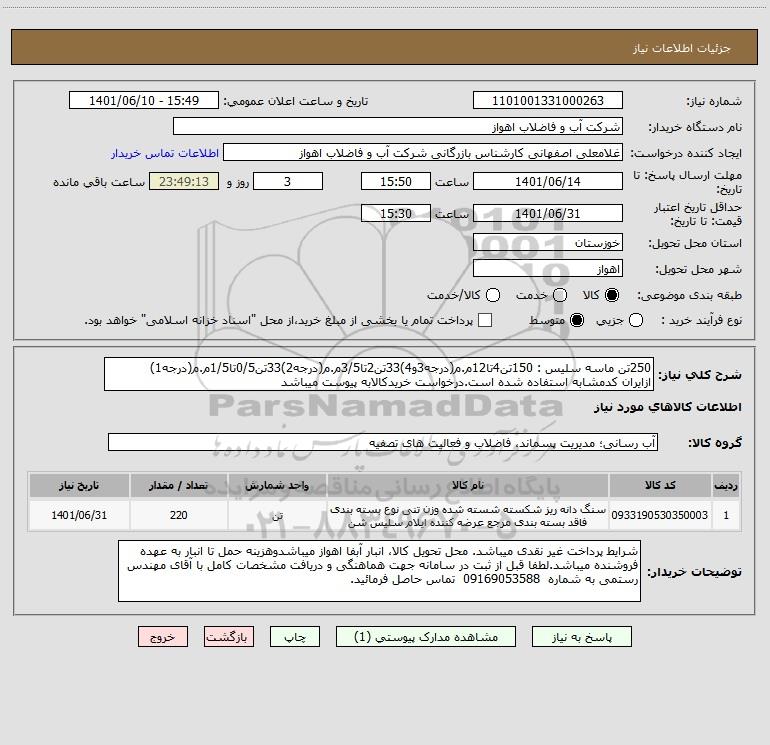Choose the جزیی purchase type radio
Screen dimensions: 770x745
coord(635,320)
